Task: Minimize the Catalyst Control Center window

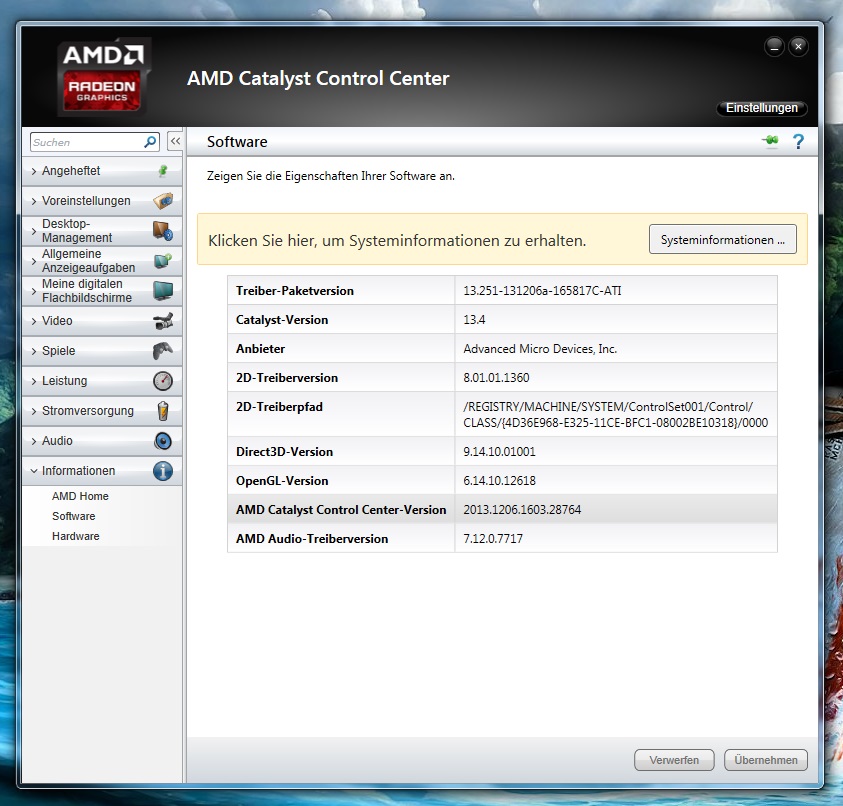Action: [774, 47]
